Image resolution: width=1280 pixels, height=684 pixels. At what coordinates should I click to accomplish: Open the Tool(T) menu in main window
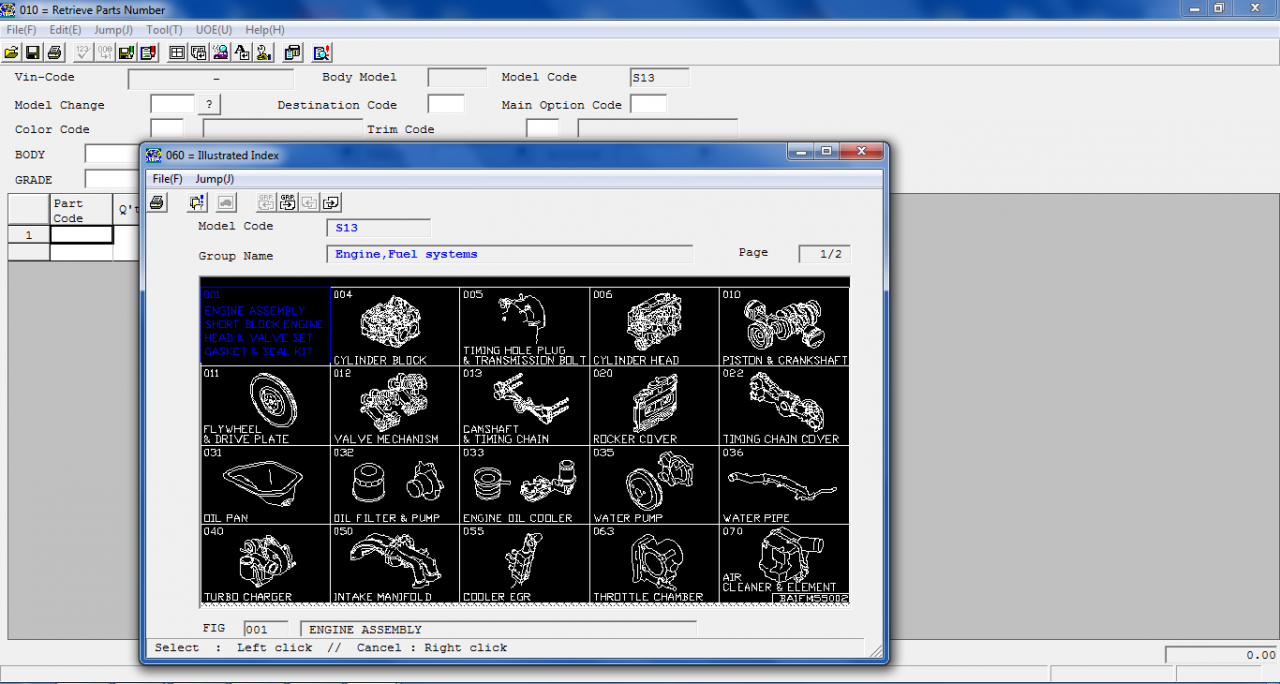pyautogui.click(x=164, y=30)
